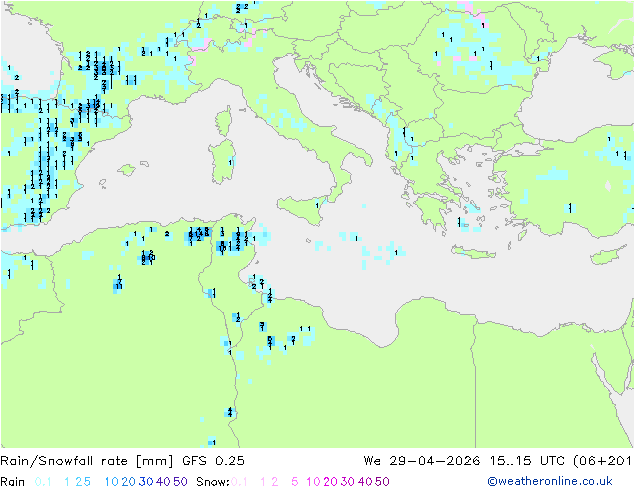Click the "Rain" legend label

[x=13, y=482]
